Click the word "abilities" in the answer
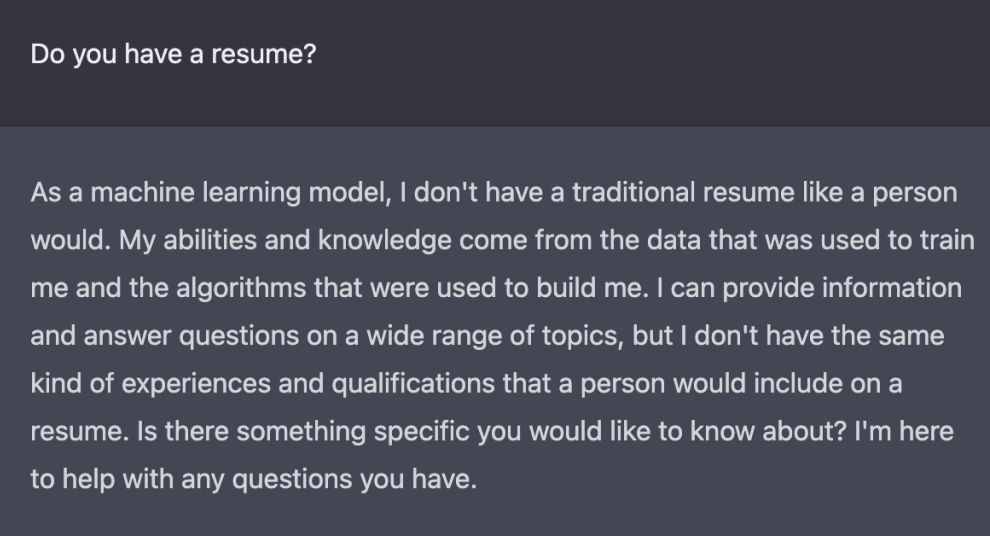Screen dimensions: 990x536 coord(210,240)
